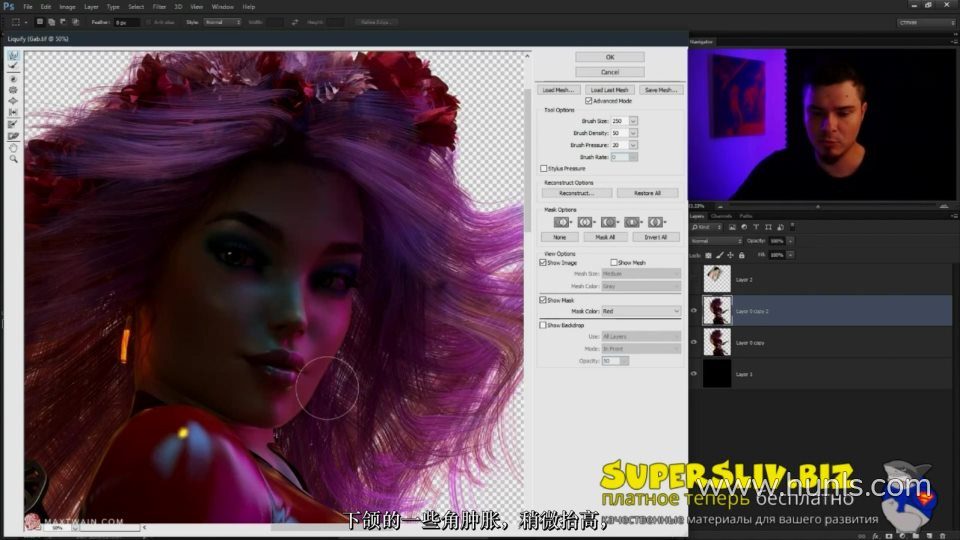Click OK in the Liquify dialog
This screenshot has height=540, width=960.
(x=610, y=57)
